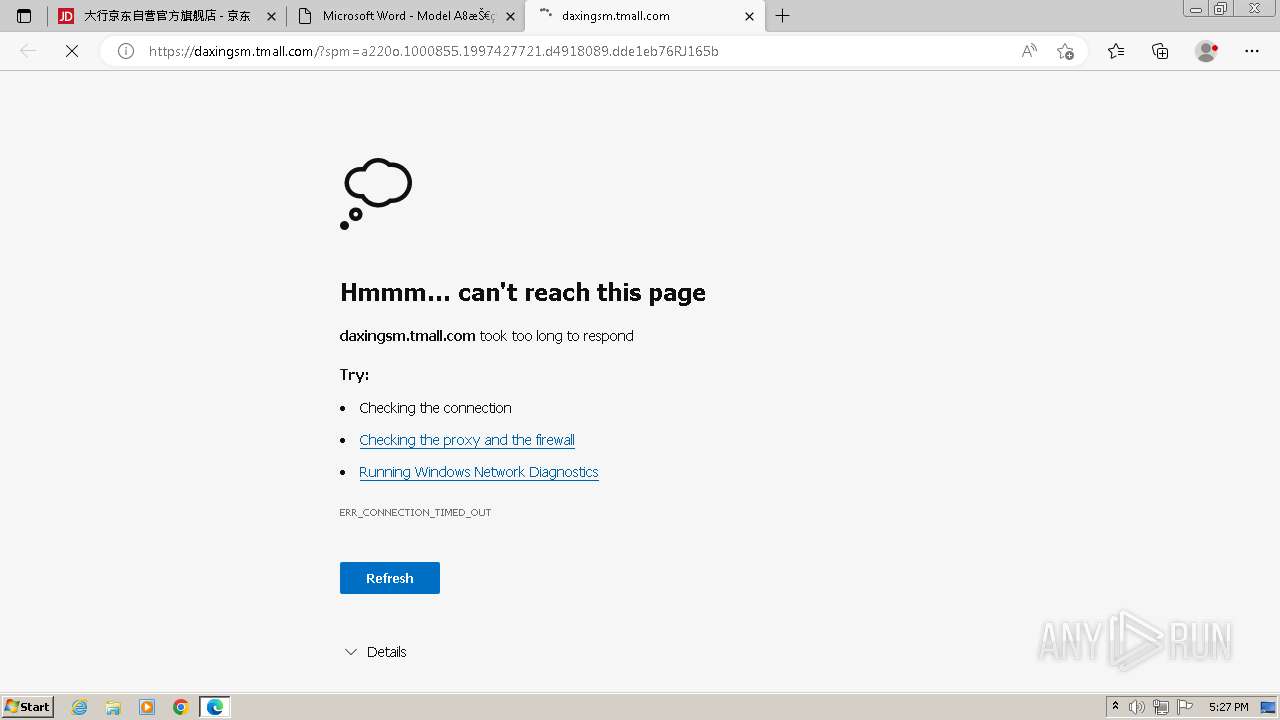Open Collections panel
This screenshot has width=1280, height=720.
click(1160, 51)
